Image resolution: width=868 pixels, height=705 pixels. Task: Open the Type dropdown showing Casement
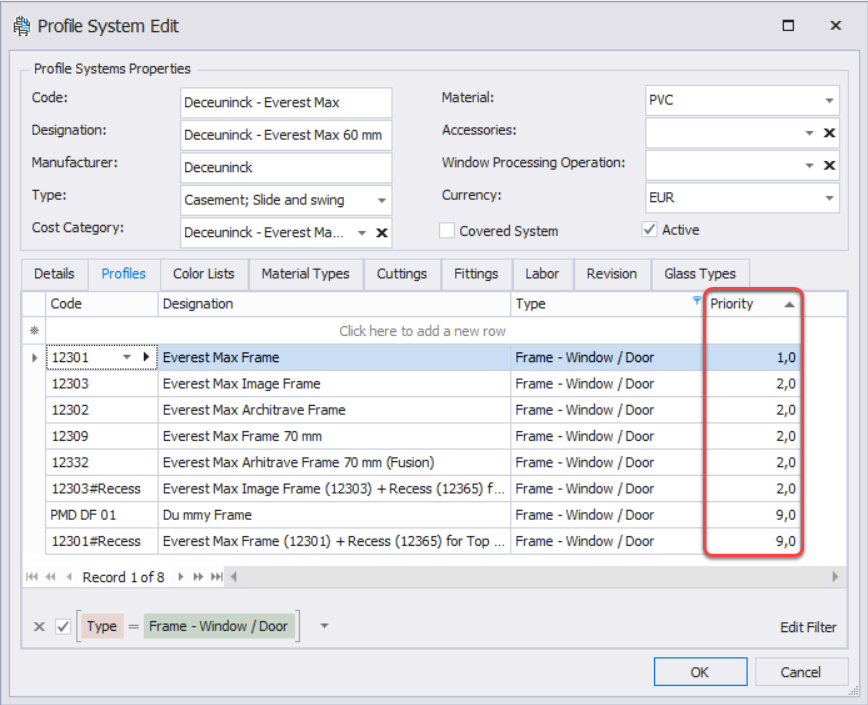381,200
